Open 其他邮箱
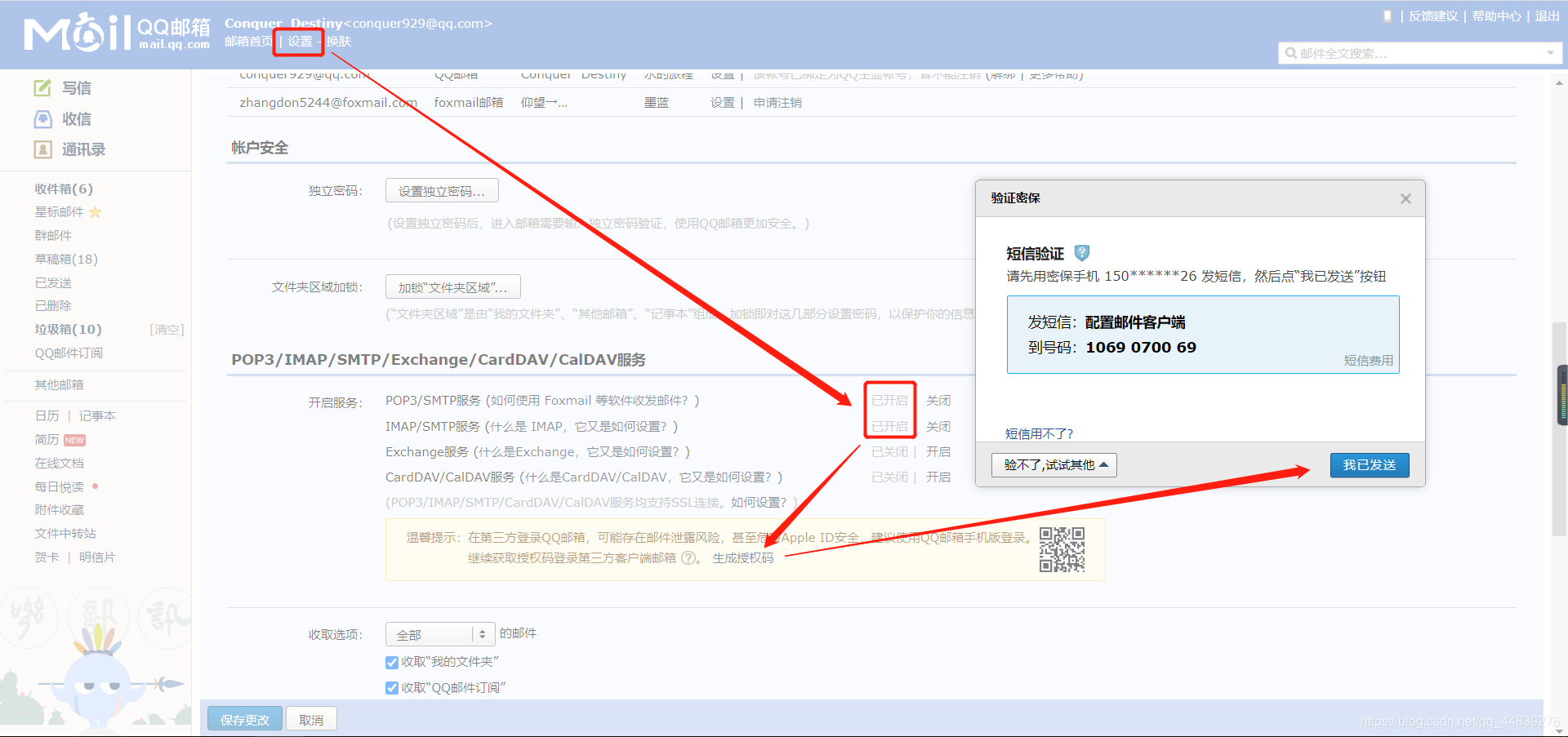1568x737 pixels. click(59, 385)
